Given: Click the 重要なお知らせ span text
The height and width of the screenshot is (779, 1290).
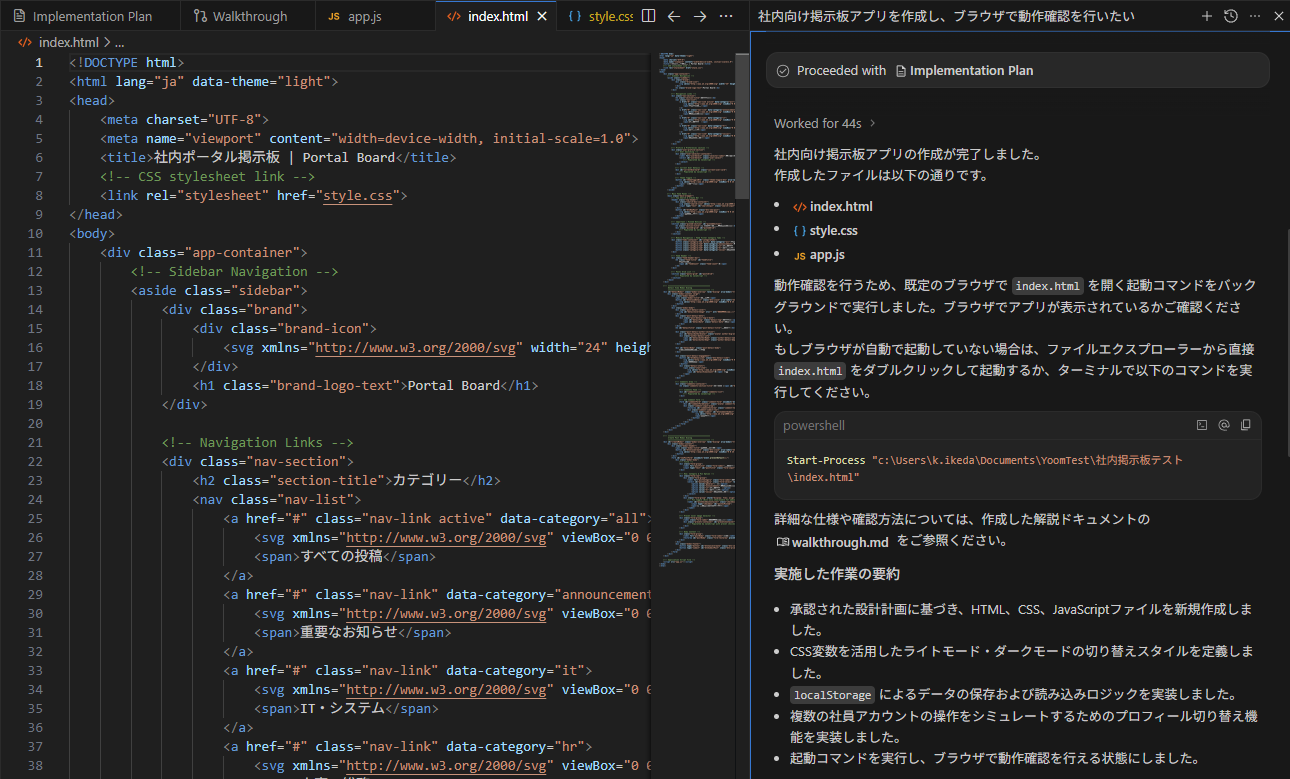Looking at the screenshot, I should click(x=349, y=632).
